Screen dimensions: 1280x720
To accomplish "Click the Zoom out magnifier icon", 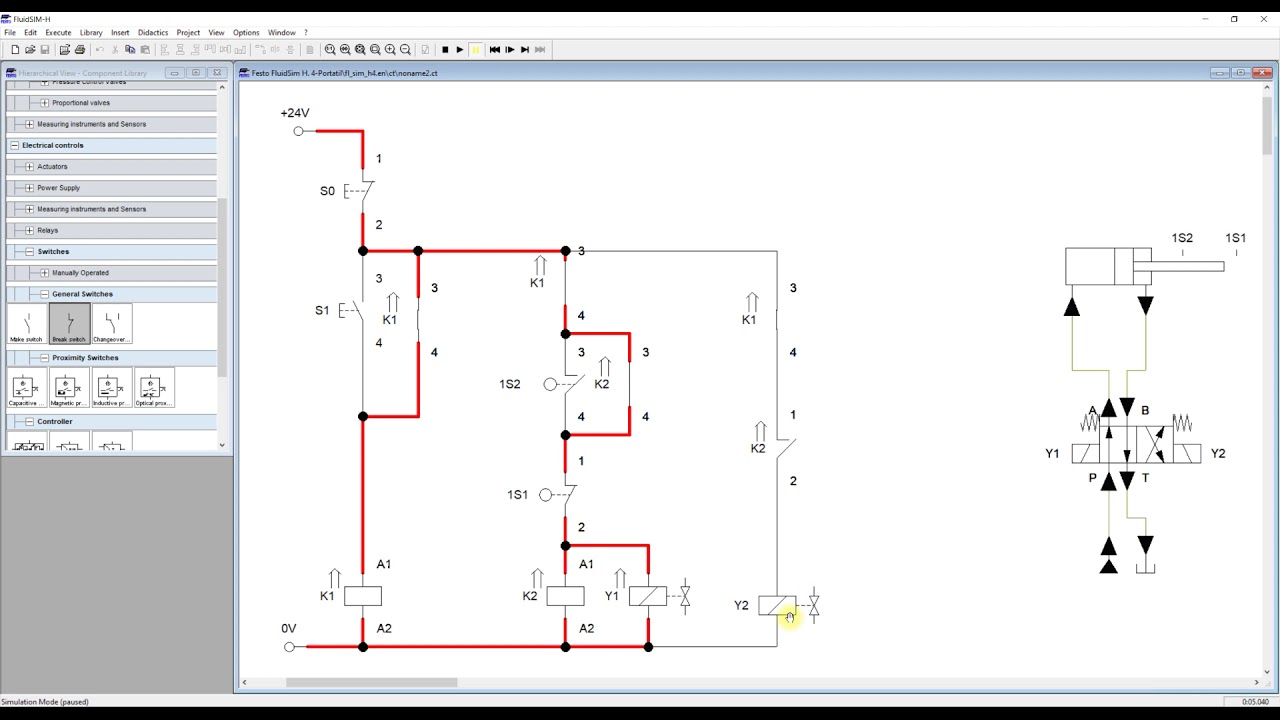I will (405, 50).
